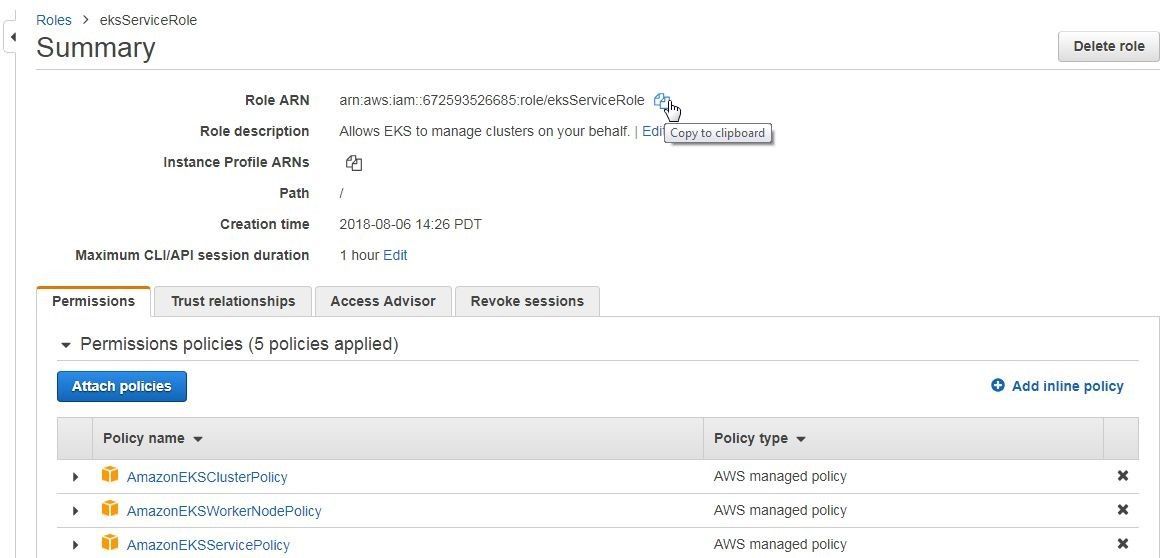This screenshot has width=1172, height=558.
Task: Click the Summary heading
Action: 96,47
